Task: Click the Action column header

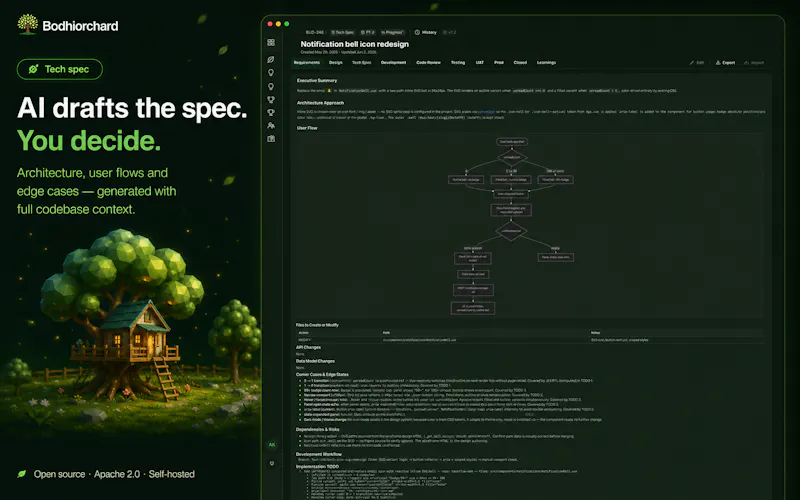Action: (304, 333)
